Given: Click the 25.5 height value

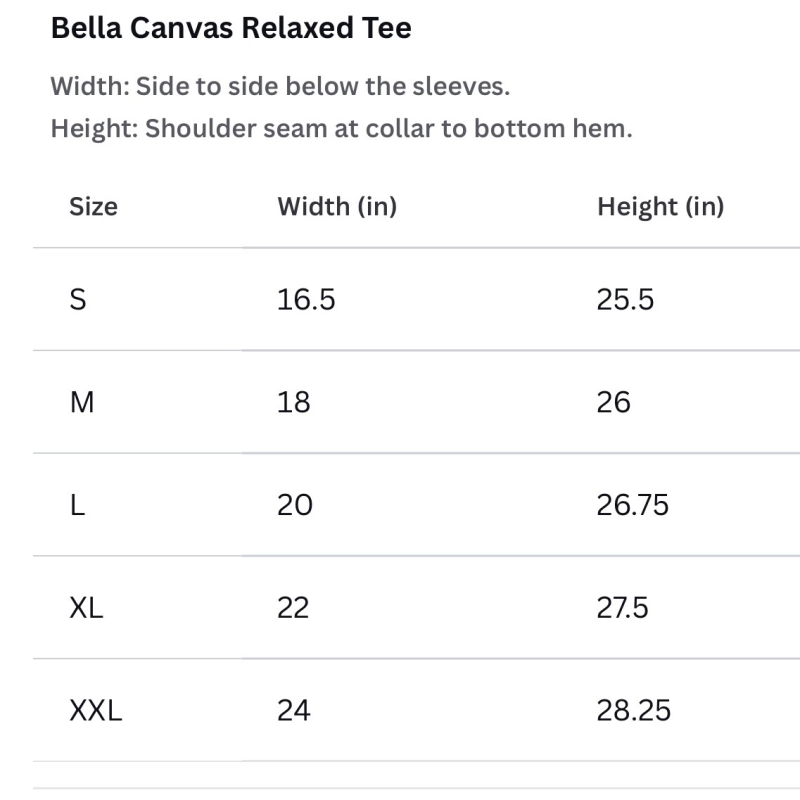Looking at the screenshot, I should tap(625, 299).
